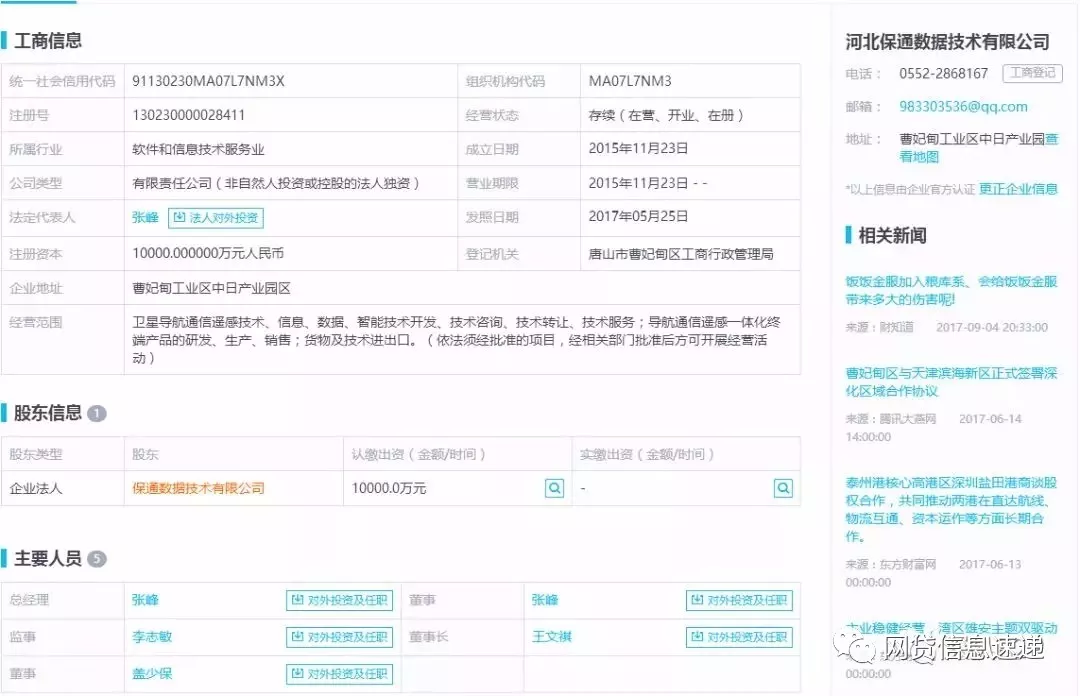1080x696 pixels.
Task: Click 唐山市曹妃甸区工商行政管理局 registration authority
Action: [681, 254]
